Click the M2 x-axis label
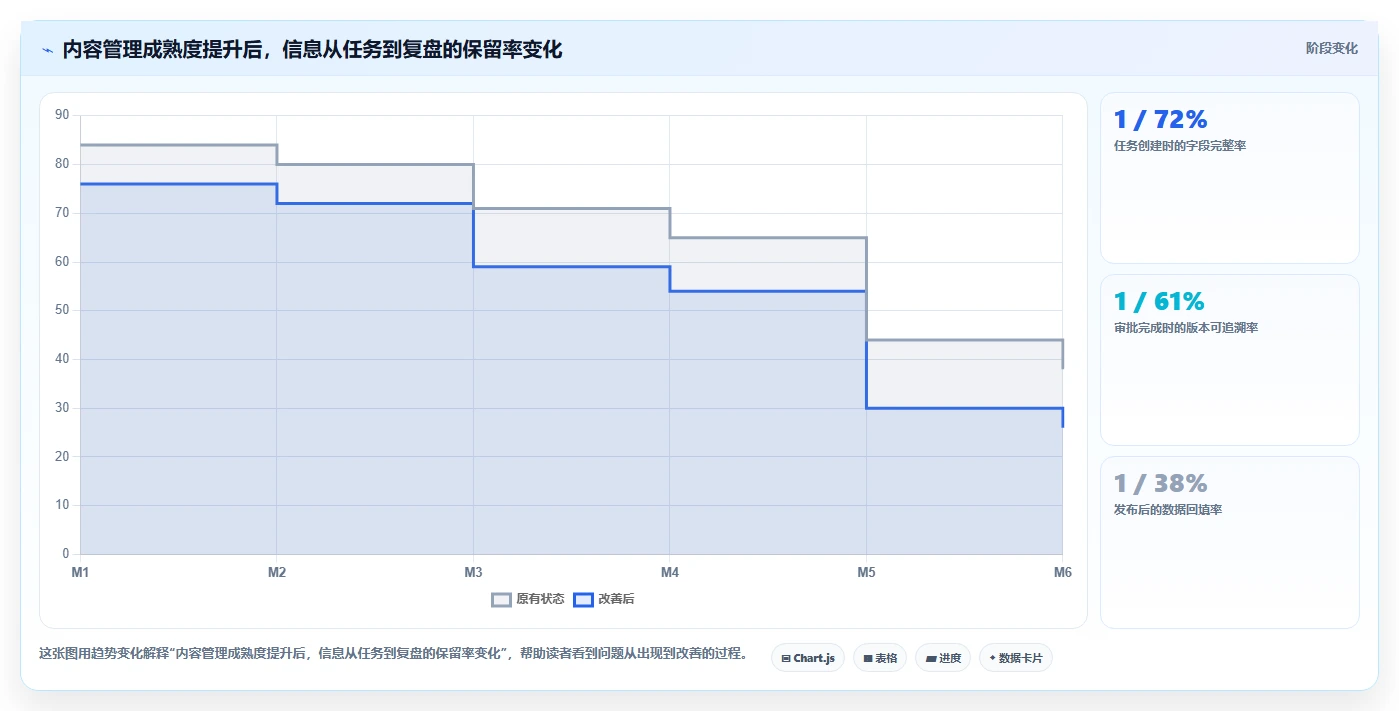 coord(277,573)
